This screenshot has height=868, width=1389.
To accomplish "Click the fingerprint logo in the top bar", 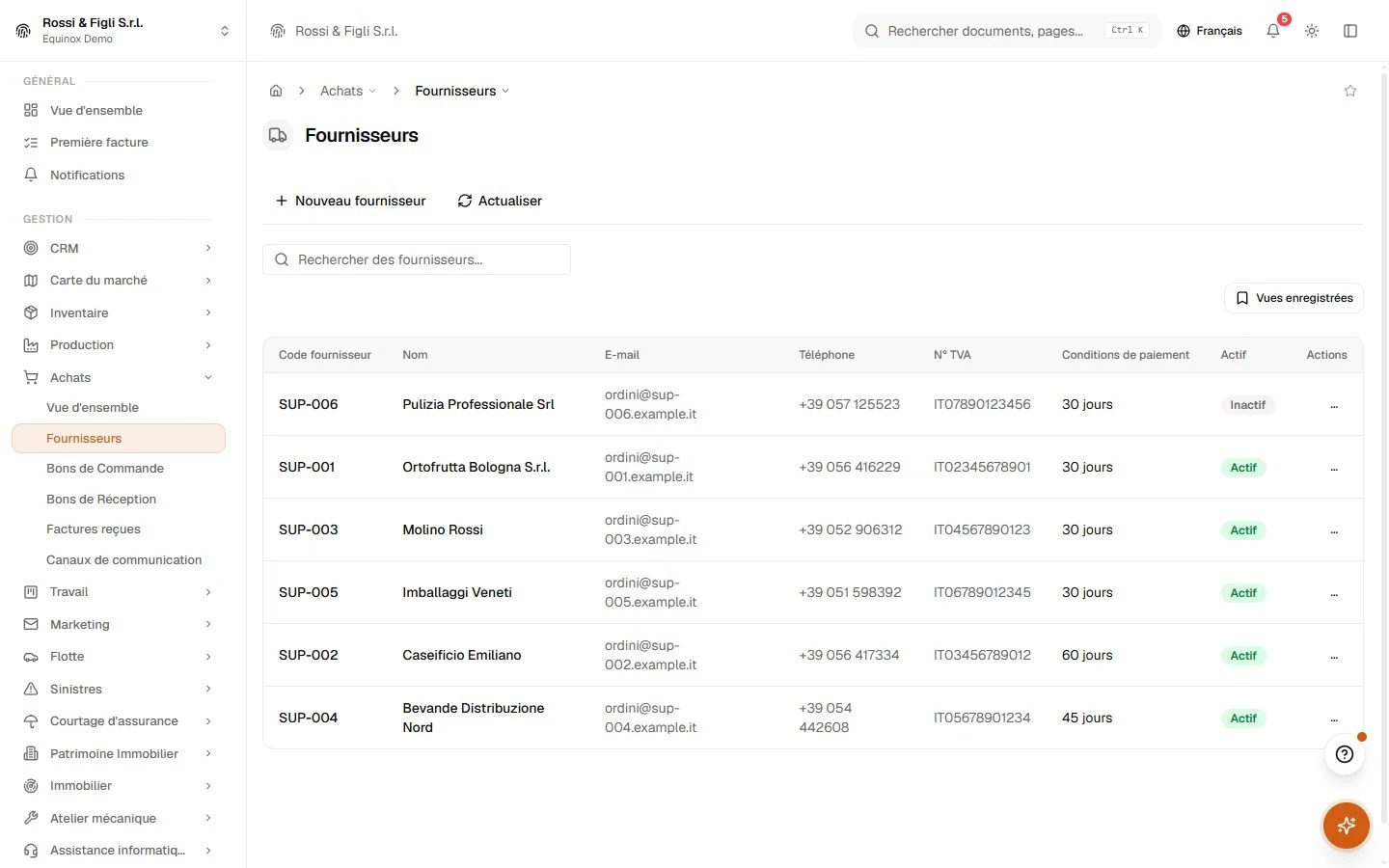I will pyautogui.click(x=278, y=31).
